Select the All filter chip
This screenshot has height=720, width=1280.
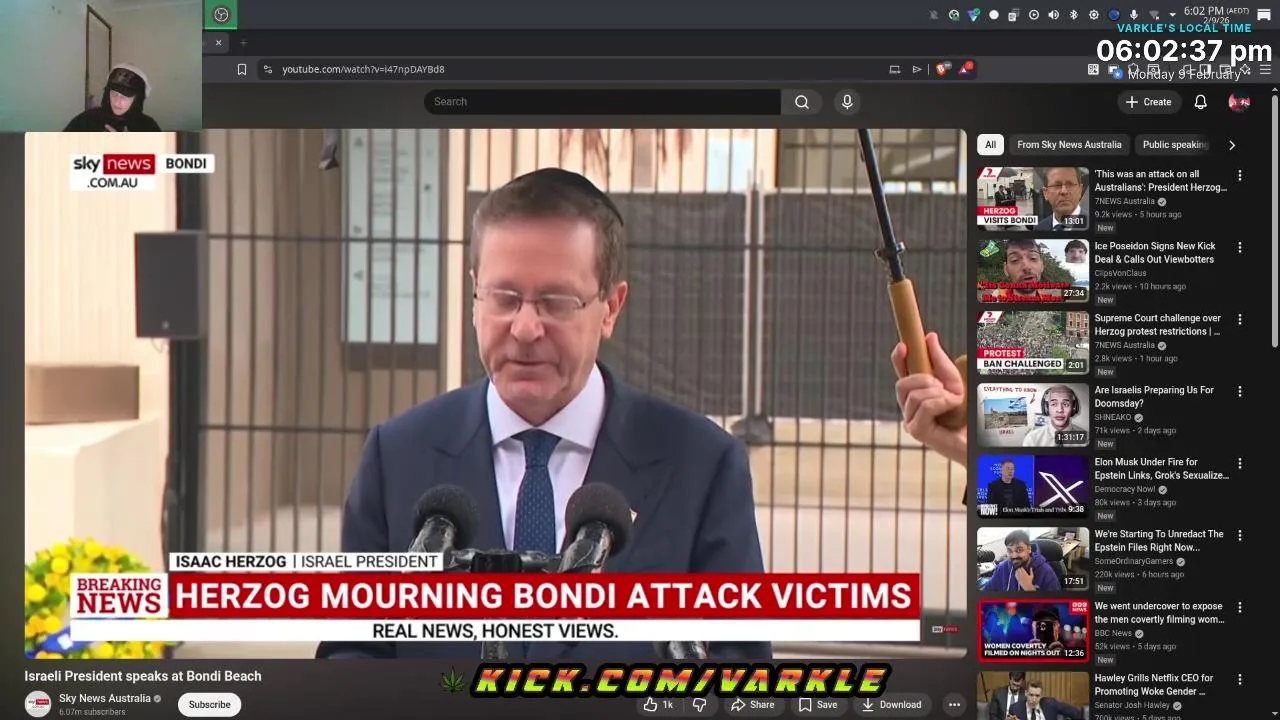[x=990, y=145]
